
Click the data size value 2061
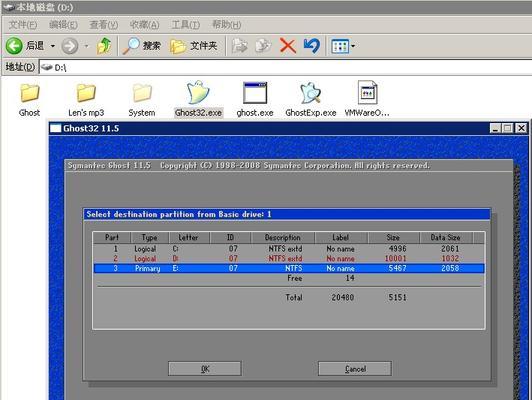[x=450, y=249]
